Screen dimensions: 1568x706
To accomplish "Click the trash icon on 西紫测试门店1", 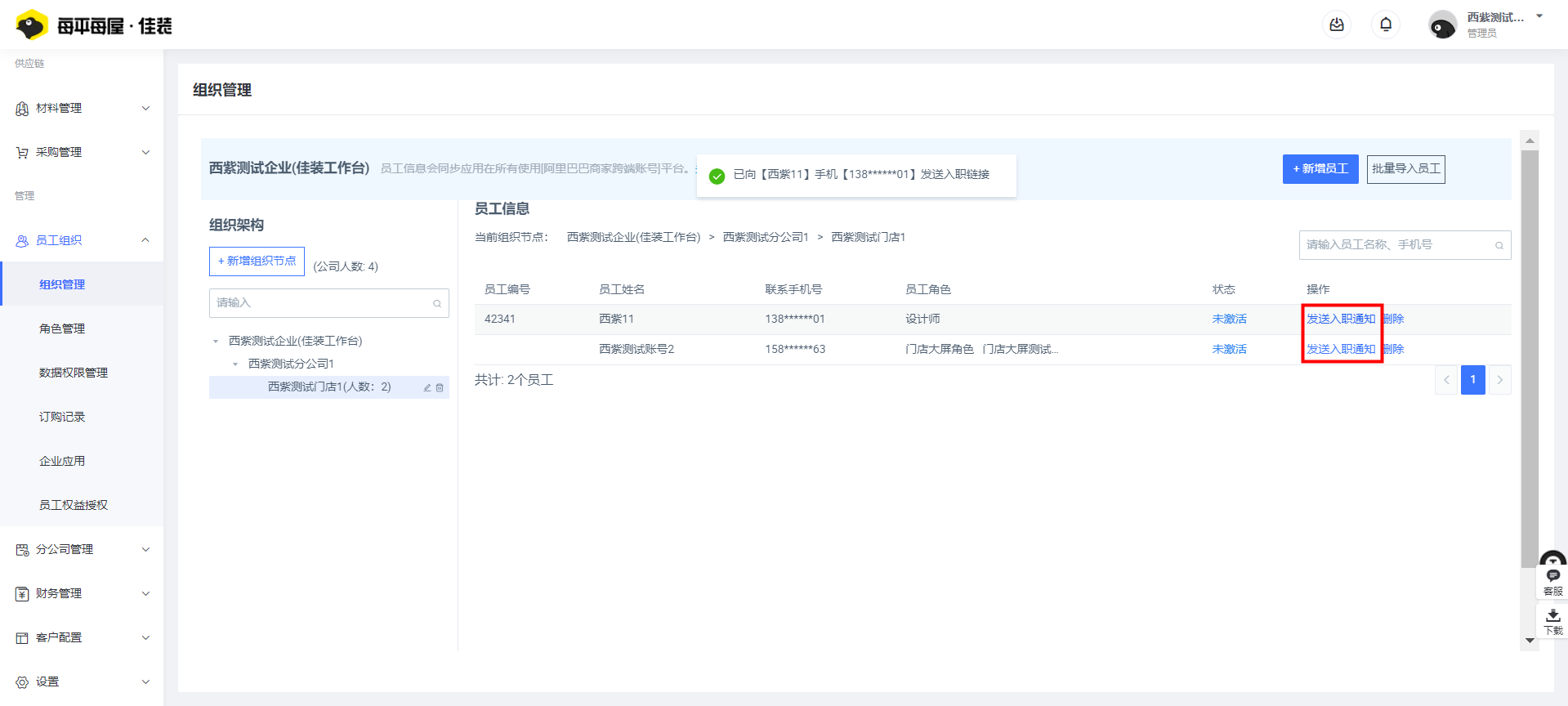I will (x=440, y=387).
